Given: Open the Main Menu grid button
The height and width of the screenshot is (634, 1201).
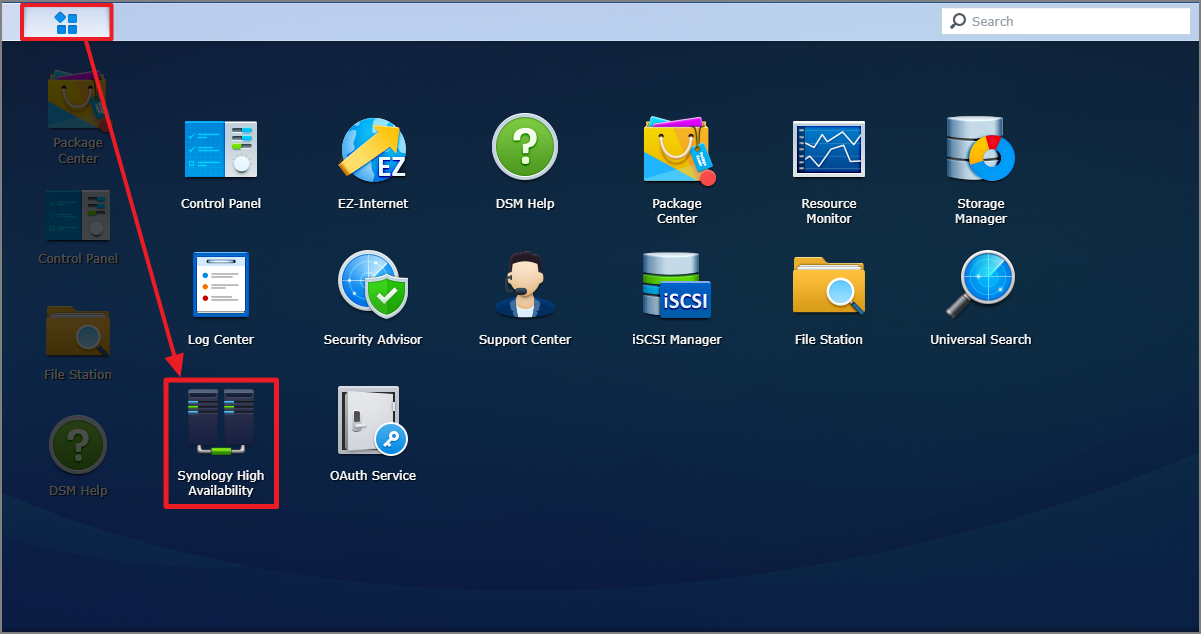Looking at the screenshot, I should (x=66, y=22).
